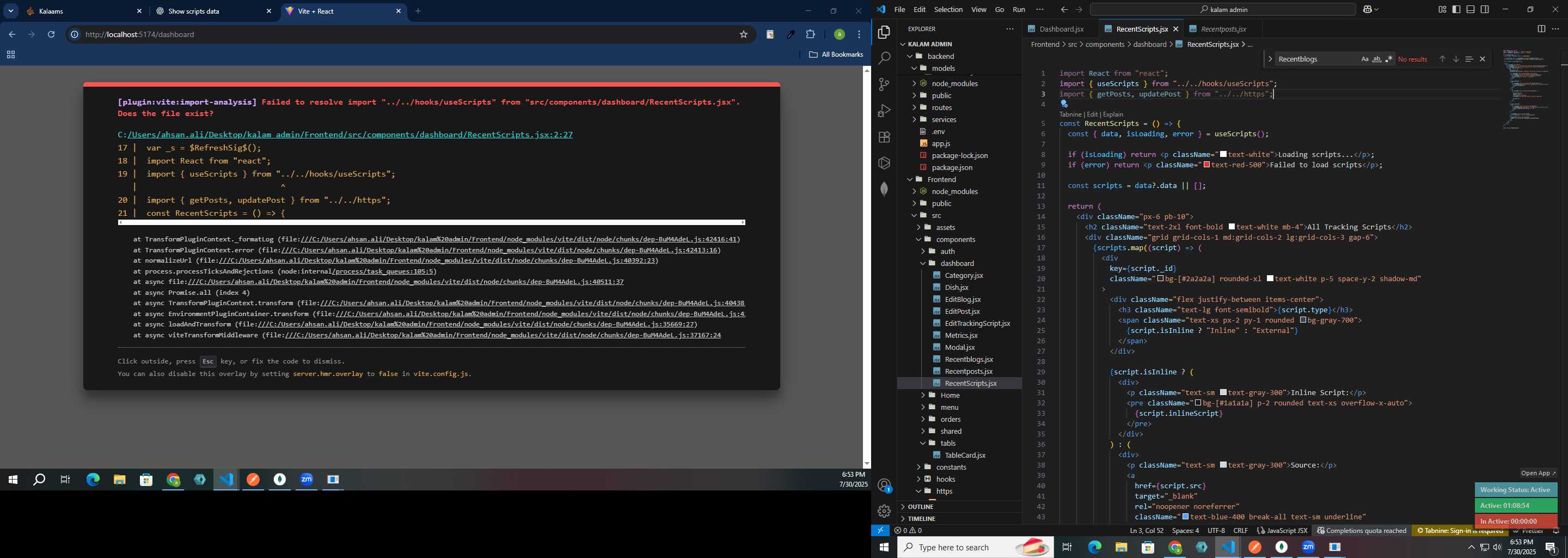The height and width of the screenshot is (558, 1568).
Task: Open the View menu in VS Code
Action: pyautogui.click(x=979, y=10)
